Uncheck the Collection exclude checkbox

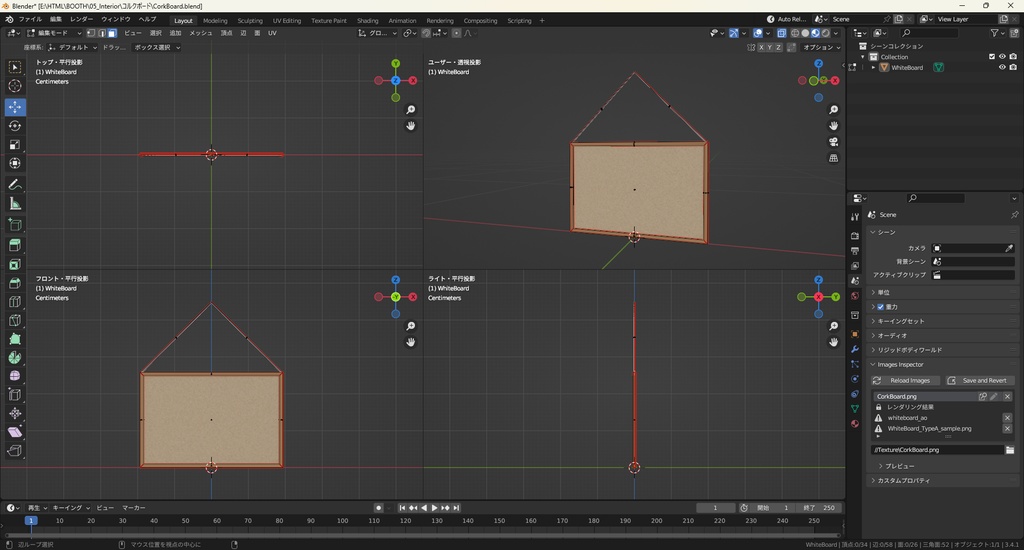[991, 57]
